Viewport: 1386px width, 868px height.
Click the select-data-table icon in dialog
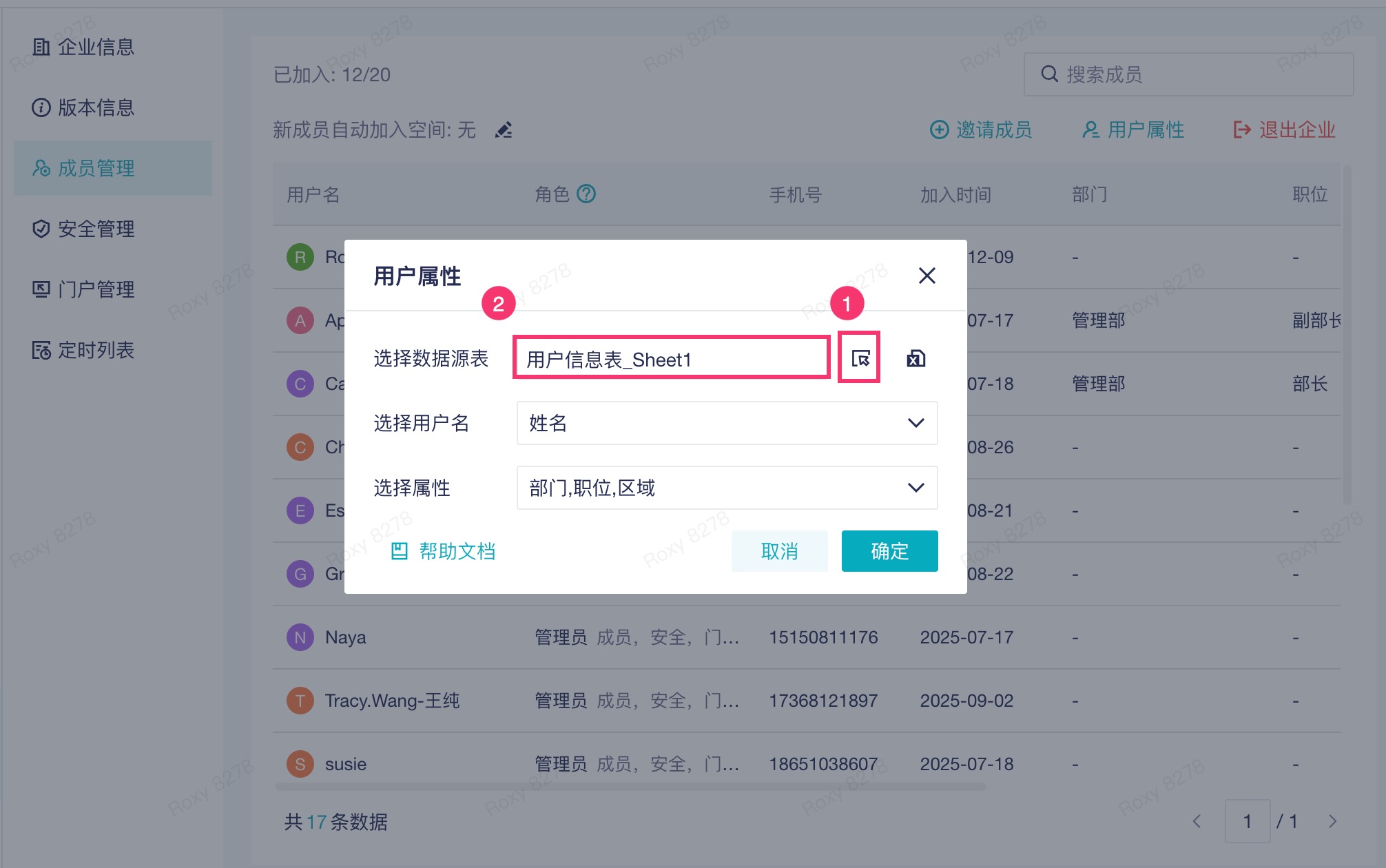click(x=860, y=358)
